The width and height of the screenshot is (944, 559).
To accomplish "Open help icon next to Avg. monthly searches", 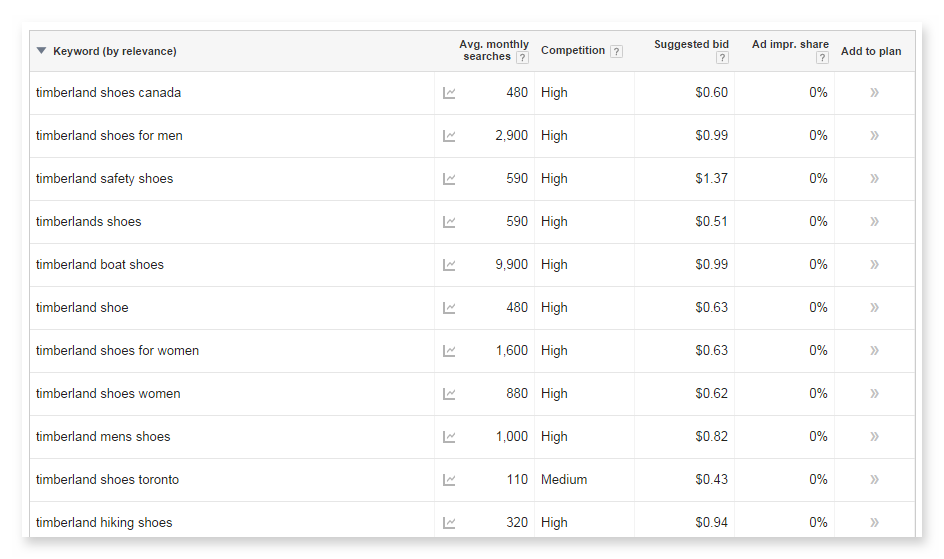I will pyautogui.click(x=522, y=58).
